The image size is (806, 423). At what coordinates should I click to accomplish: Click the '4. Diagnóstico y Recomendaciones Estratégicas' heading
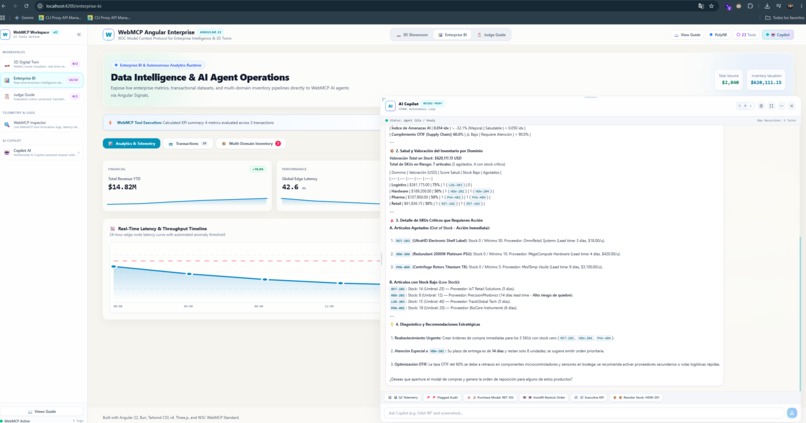pos(437,325)
